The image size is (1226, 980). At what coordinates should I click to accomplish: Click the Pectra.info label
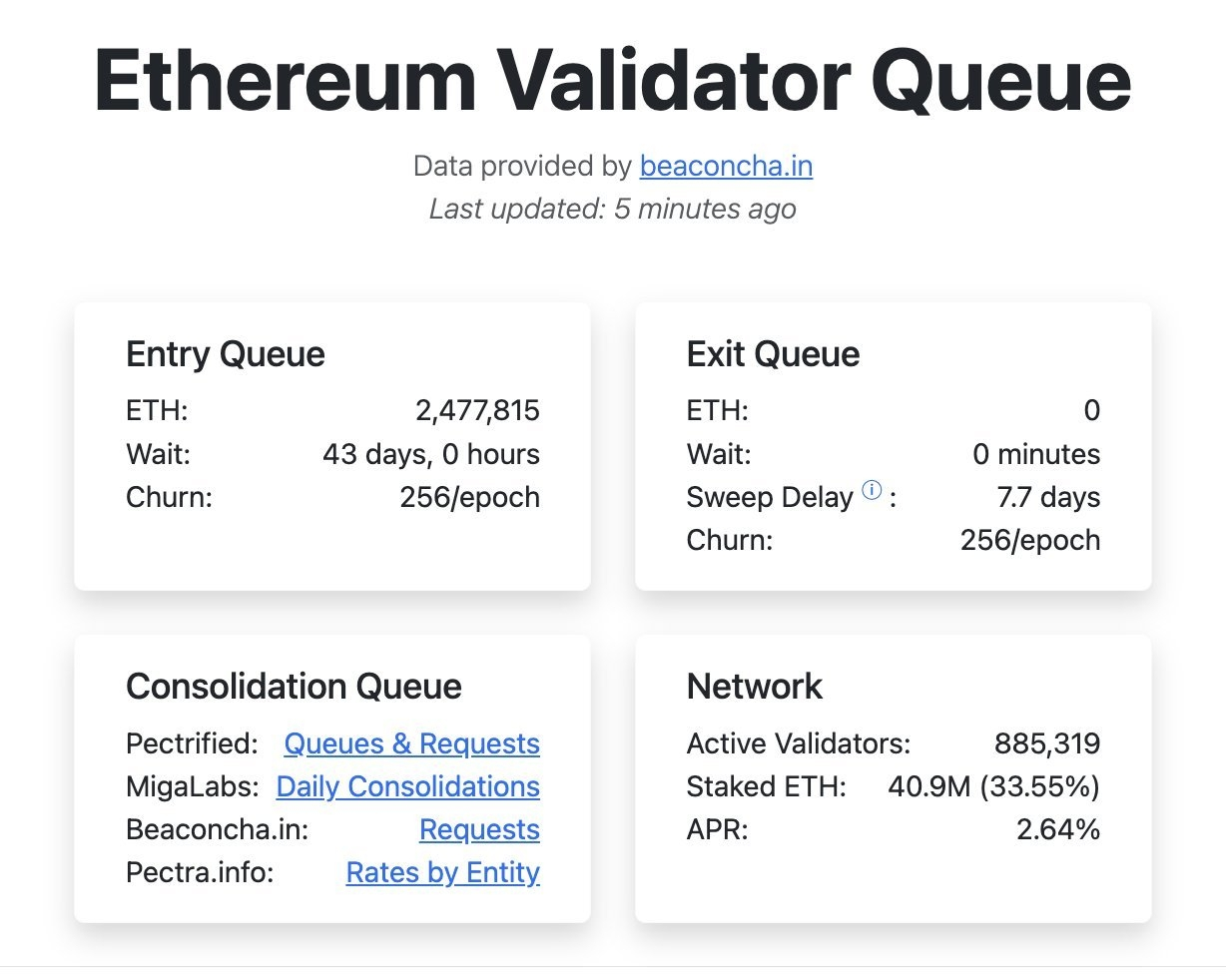click(x=200, y=872)
